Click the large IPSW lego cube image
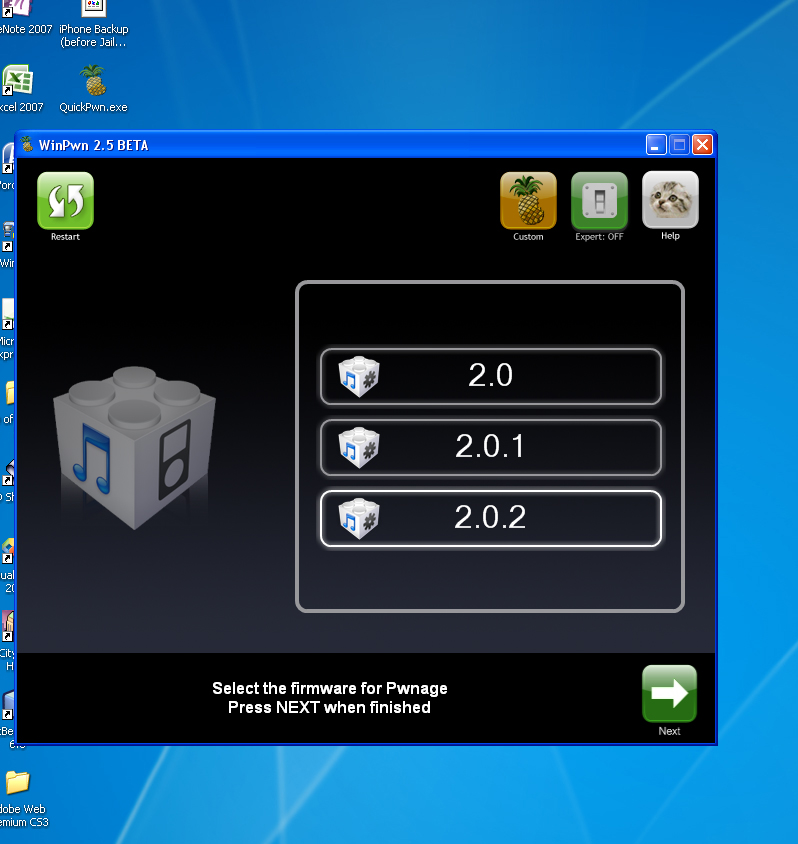 (135, 447)
